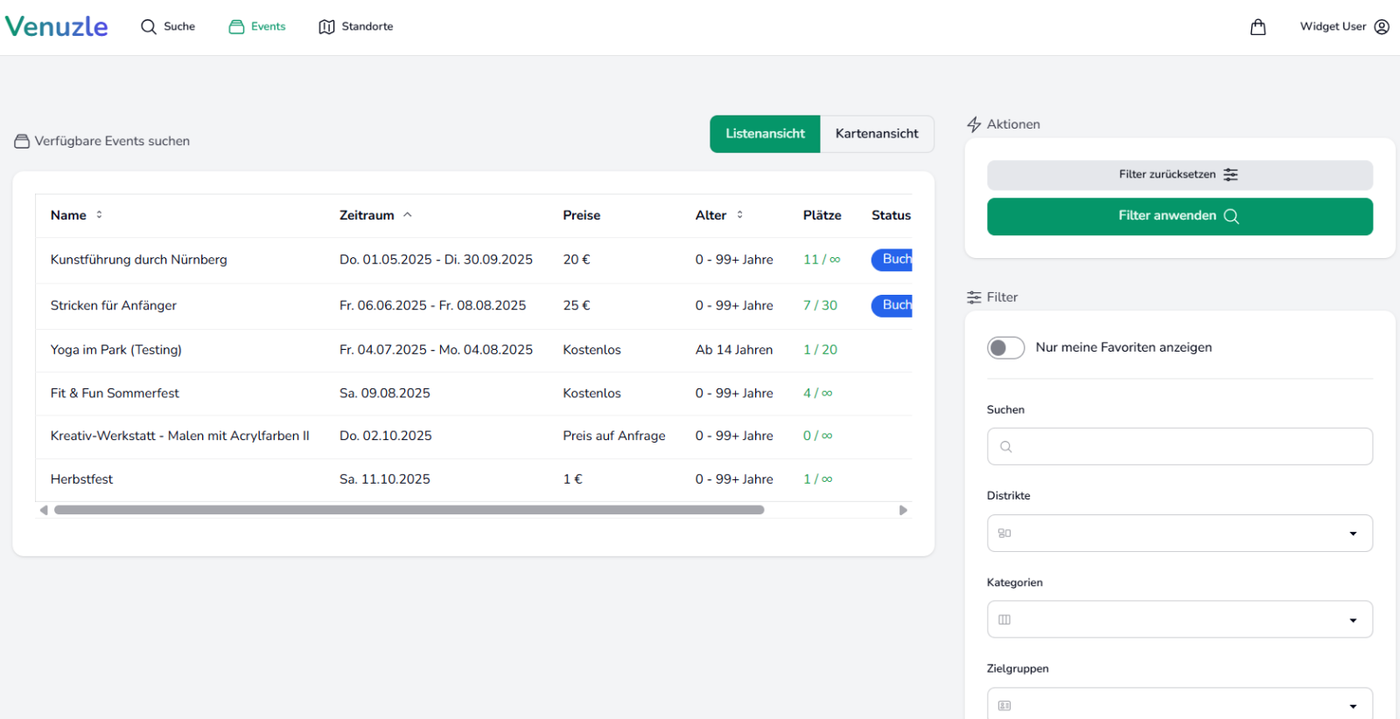Sort by Zeitraum using the arrow icon
The image size is (1400, 719).
coord(407,215)
